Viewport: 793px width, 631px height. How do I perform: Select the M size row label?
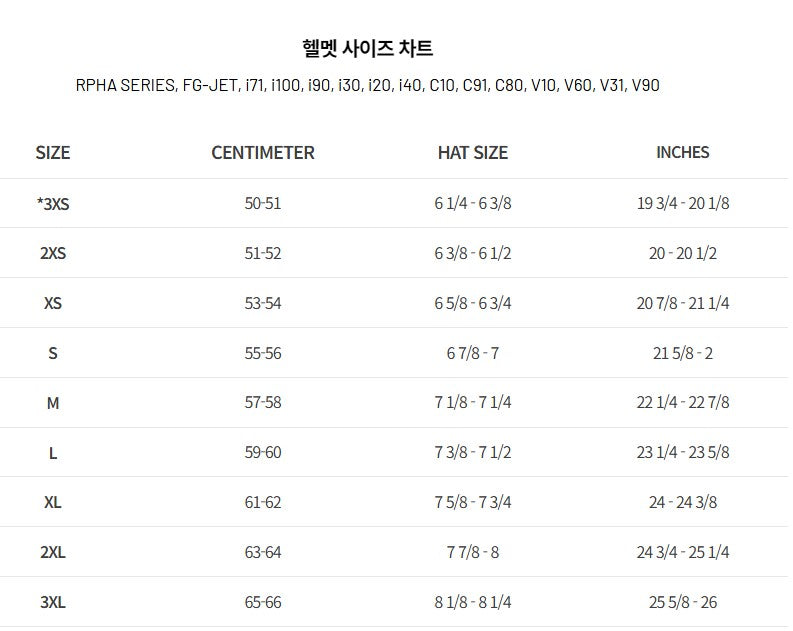point(53,403)
